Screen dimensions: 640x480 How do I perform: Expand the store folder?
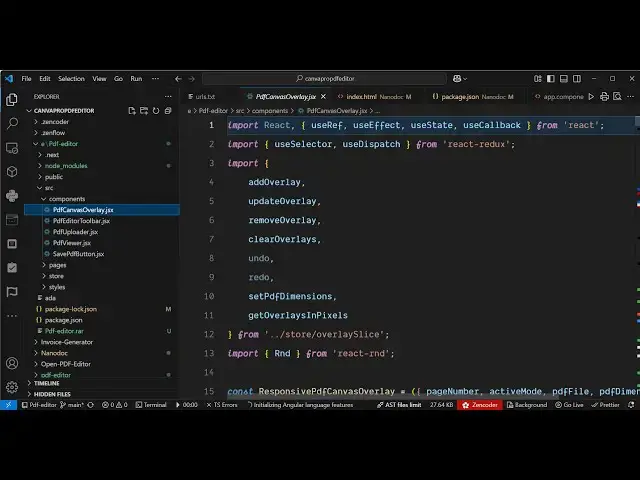[56, 276]
